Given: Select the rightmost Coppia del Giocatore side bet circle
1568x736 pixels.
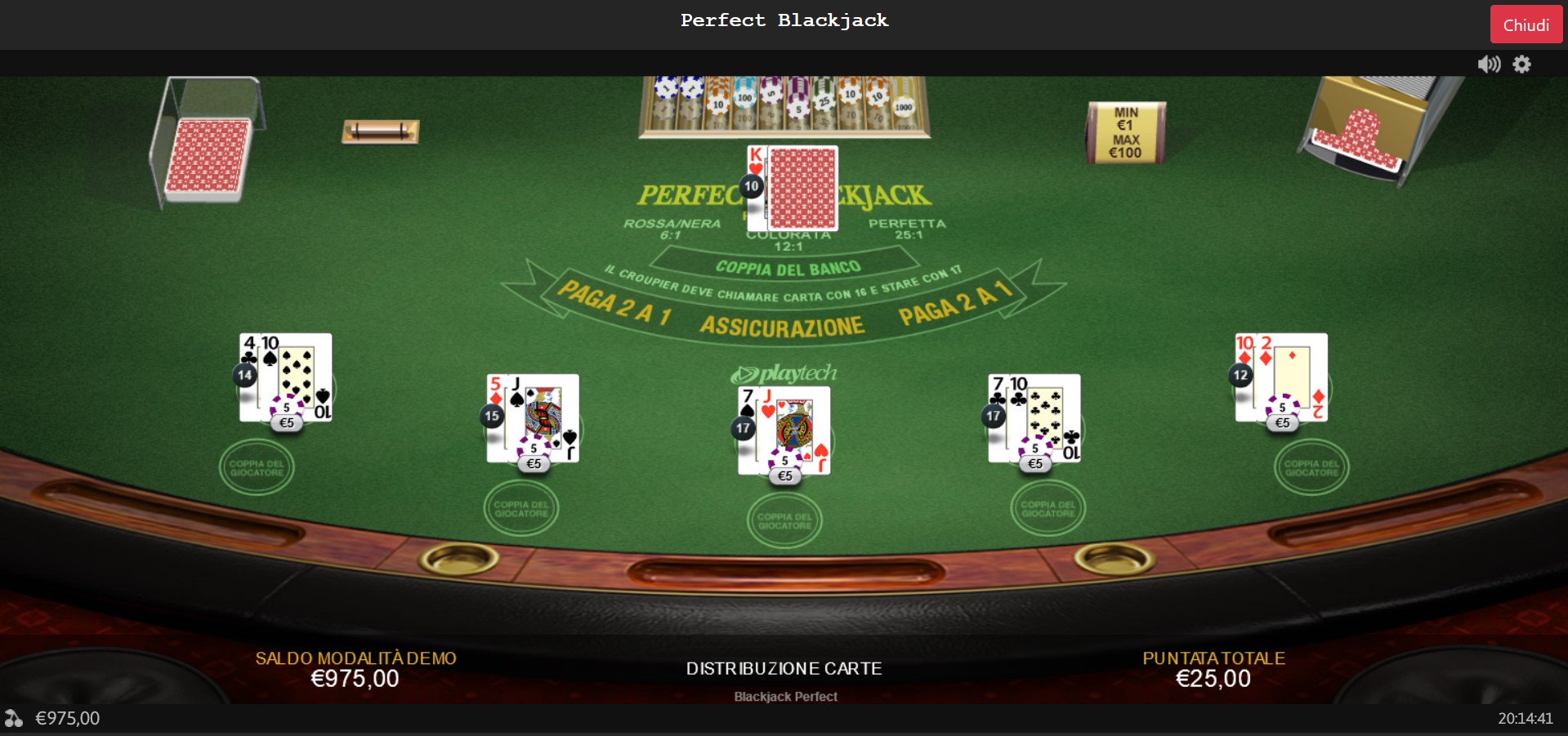Looking at the screenshot, I should click(1311, 467).
